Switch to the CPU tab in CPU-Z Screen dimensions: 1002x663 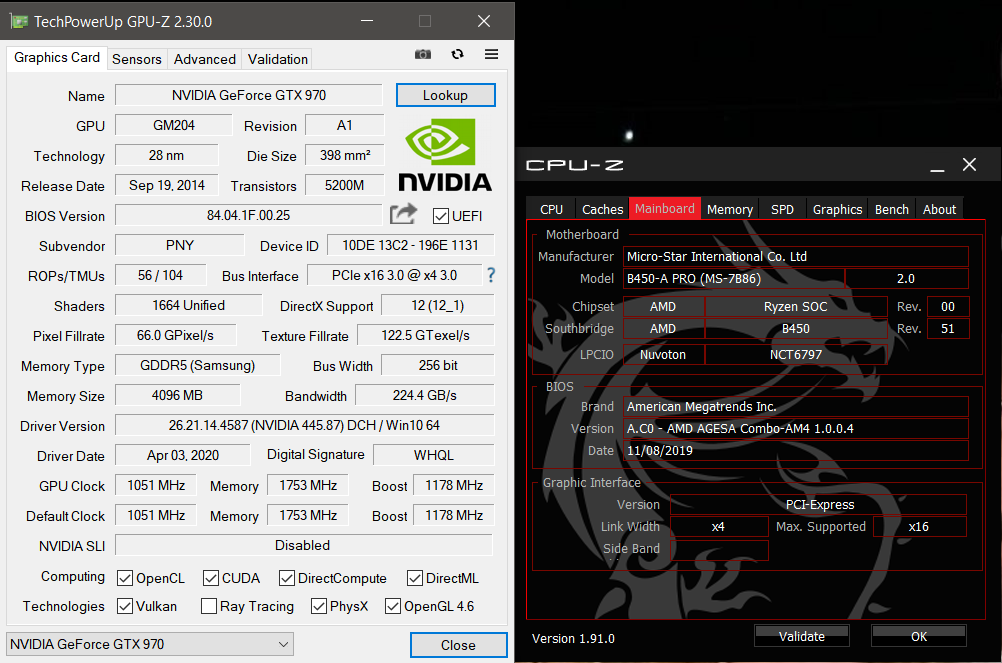(551, 210)
